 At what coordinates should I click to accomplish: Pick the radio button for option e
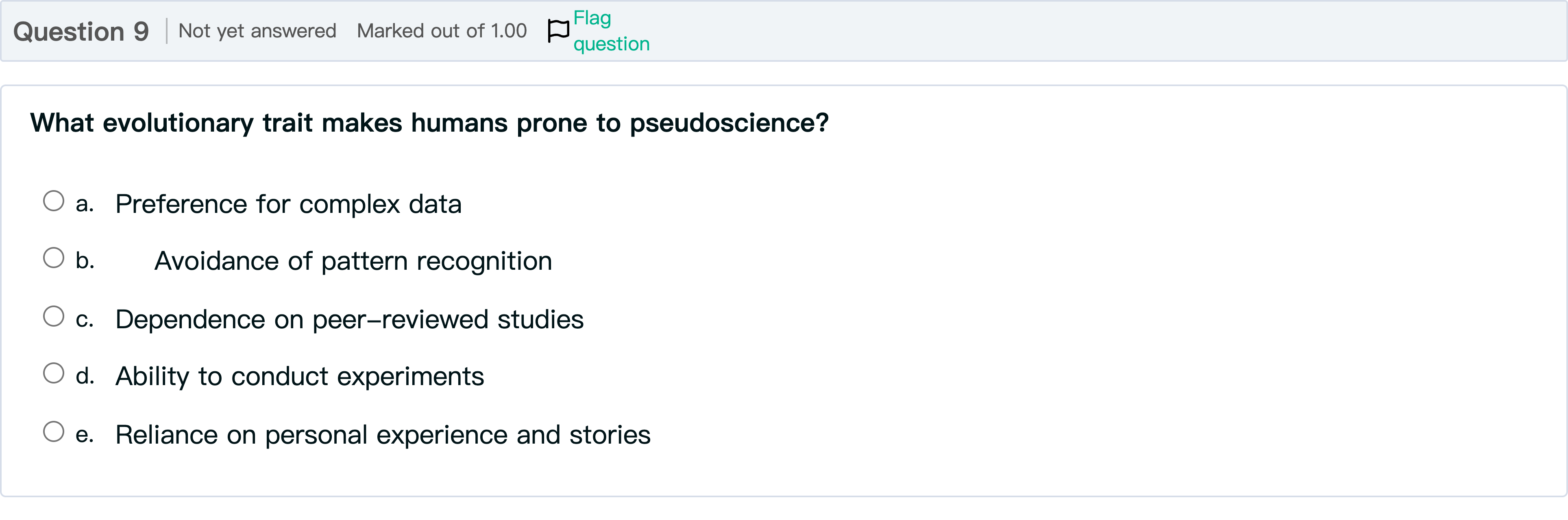pyautogui.click(x=54, y=432)
